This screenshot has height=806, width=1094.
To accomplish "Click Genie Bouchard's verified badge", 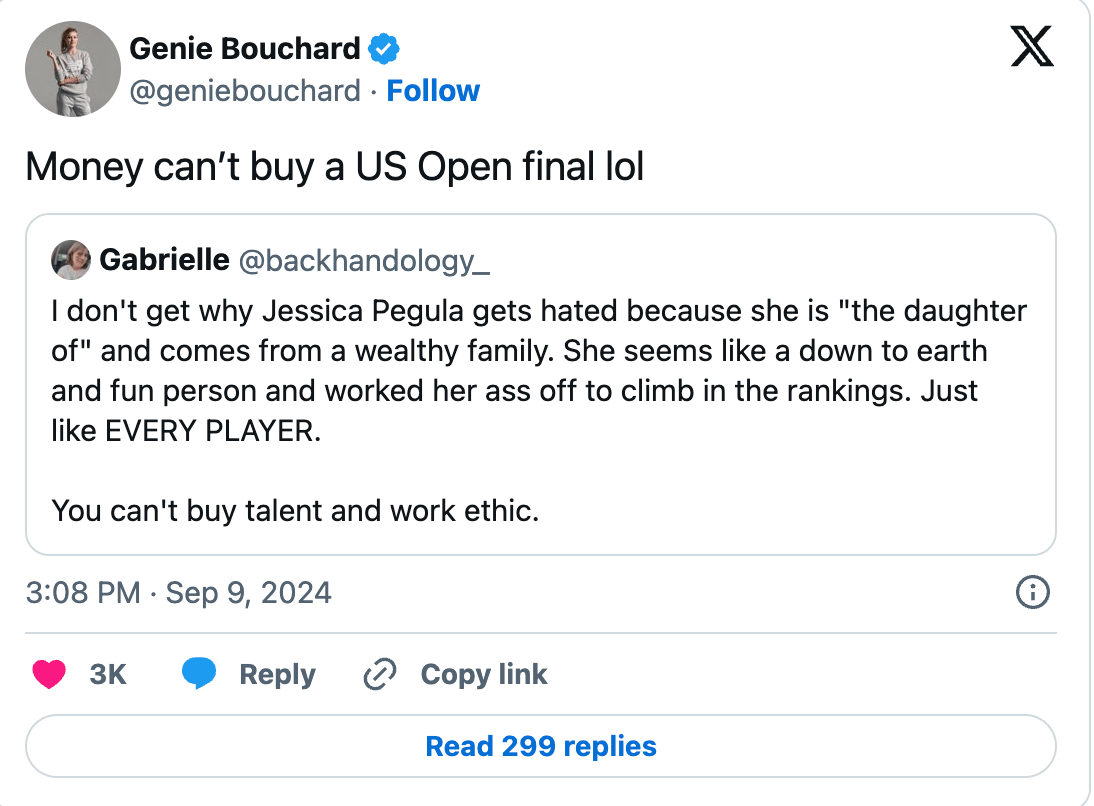I will tap(385, 47).
